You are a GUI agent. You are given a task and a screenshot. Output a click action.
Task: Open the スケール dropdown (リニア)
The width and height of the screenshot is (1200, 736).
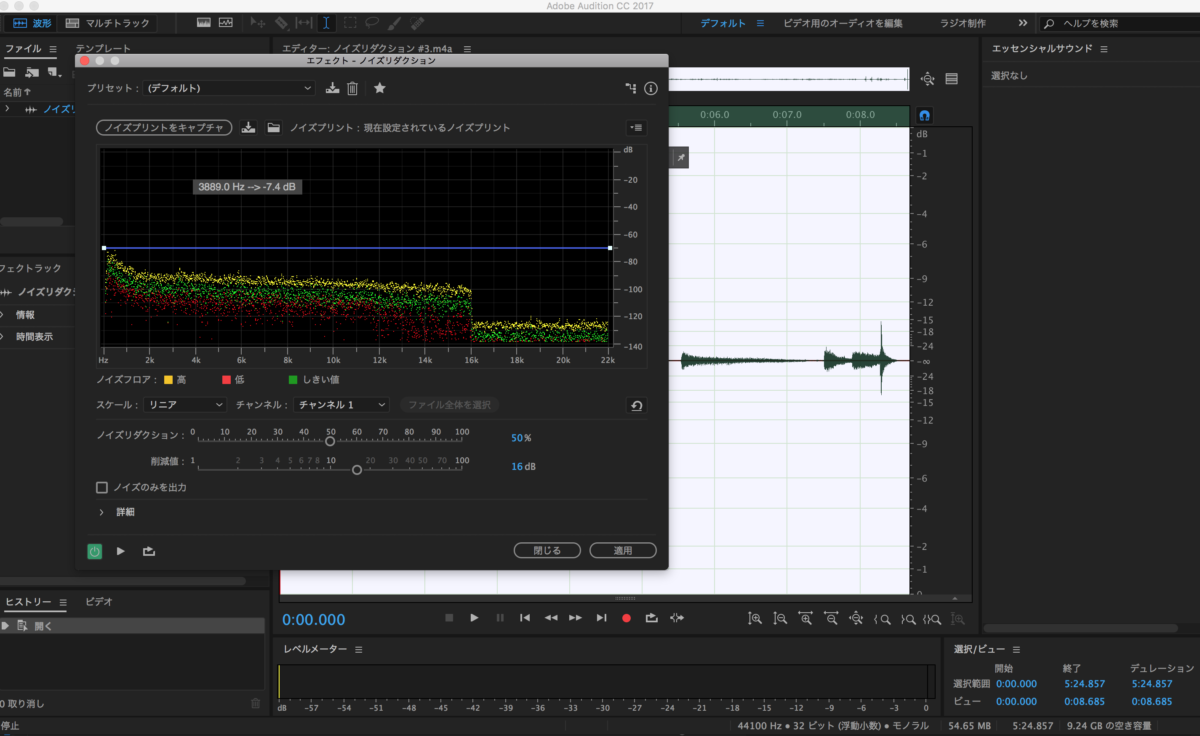185,405
